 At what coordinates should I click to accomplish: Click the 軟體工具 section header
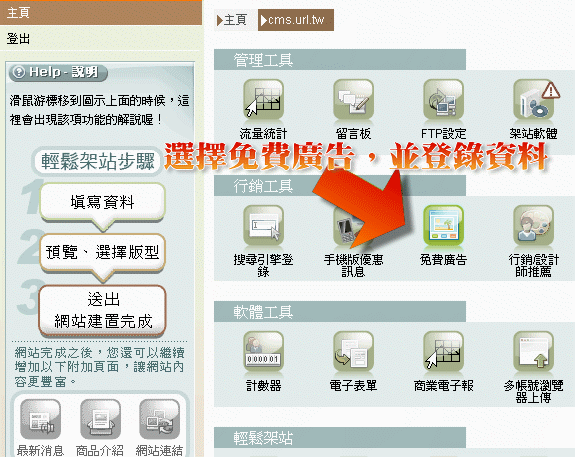point(340,312)
